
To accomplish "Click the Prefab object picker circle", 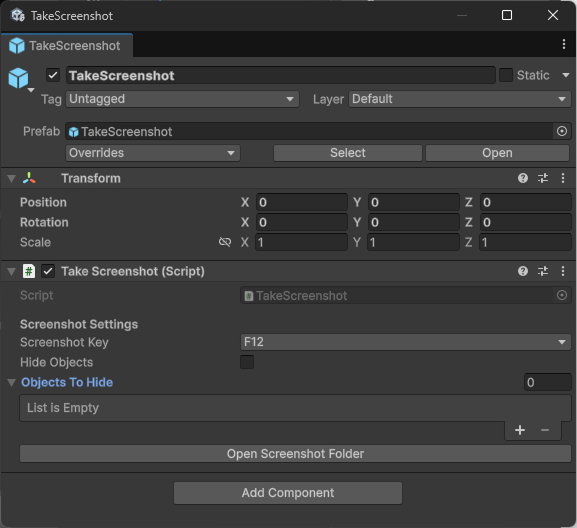I will 562,131.
